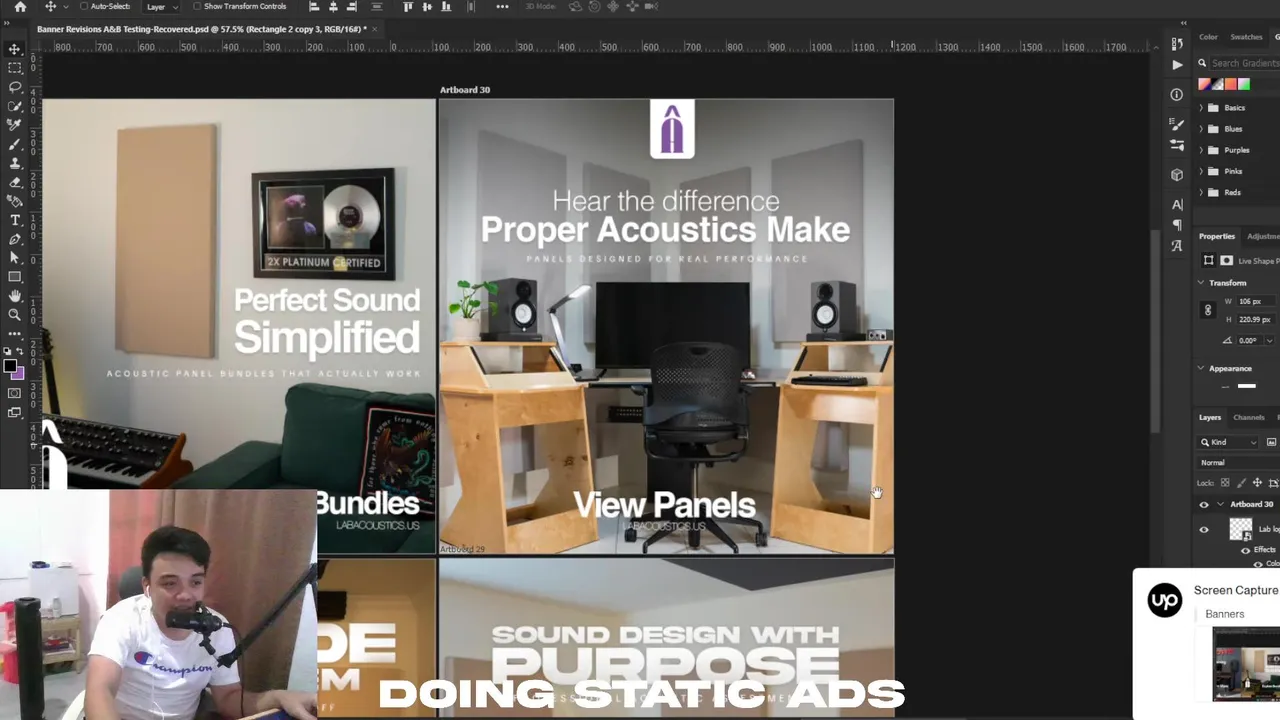Toggle visibility of the Lab logo layer
This screenshot has width=1280, height=720.
(x=1204, y=530)
